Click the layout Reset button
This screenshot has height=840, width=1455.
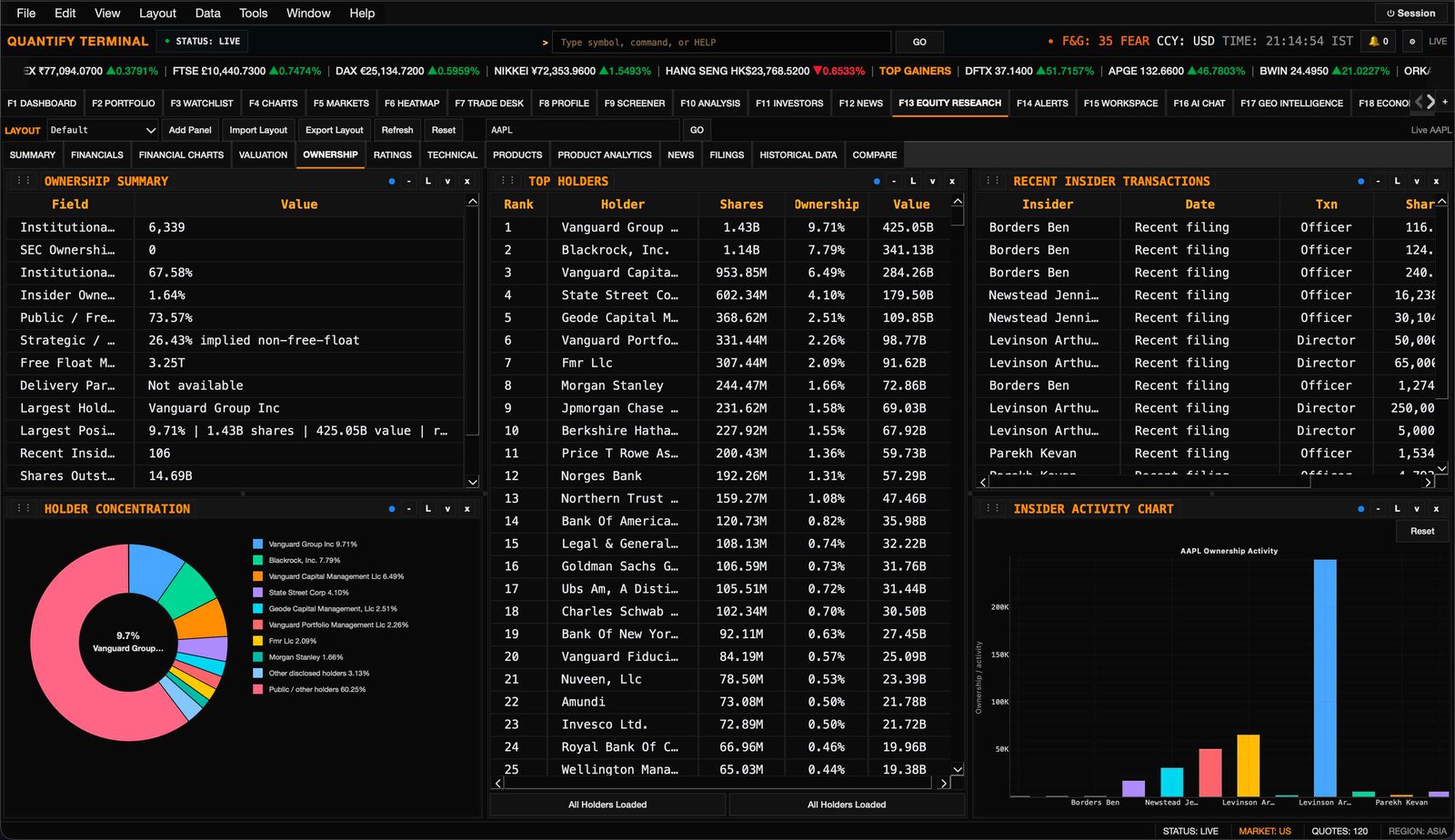pos(444,130)
